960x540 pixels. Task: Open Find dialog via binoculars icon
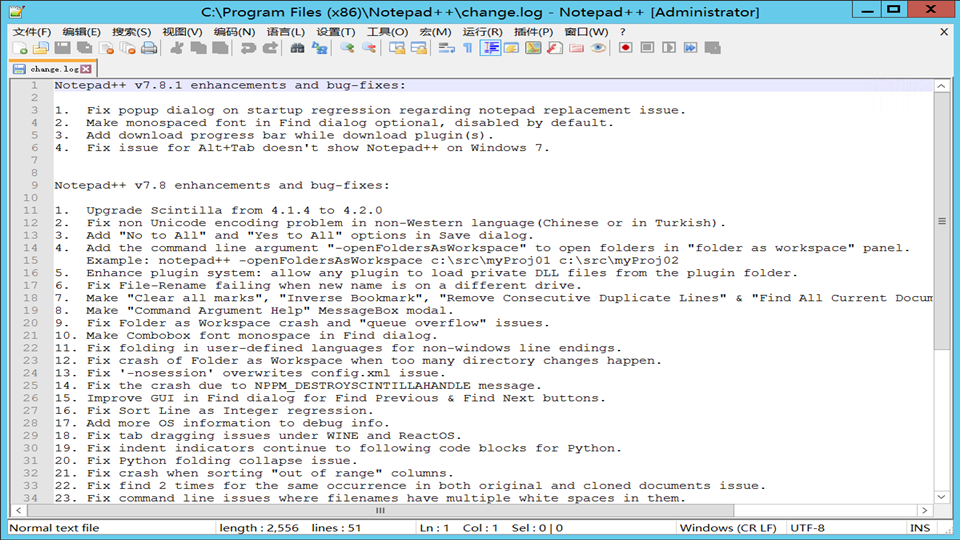pos(297,48)
